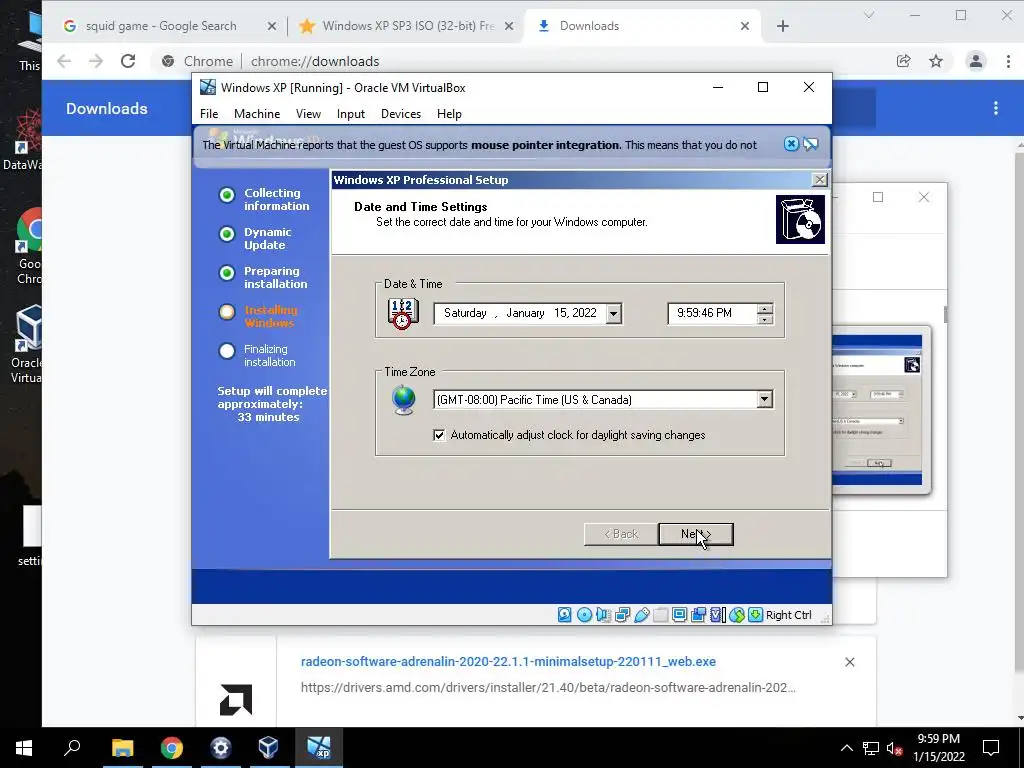Open Chrome tab search chevron
This screenshot has width=1024, height=768.
coord(869,16)
